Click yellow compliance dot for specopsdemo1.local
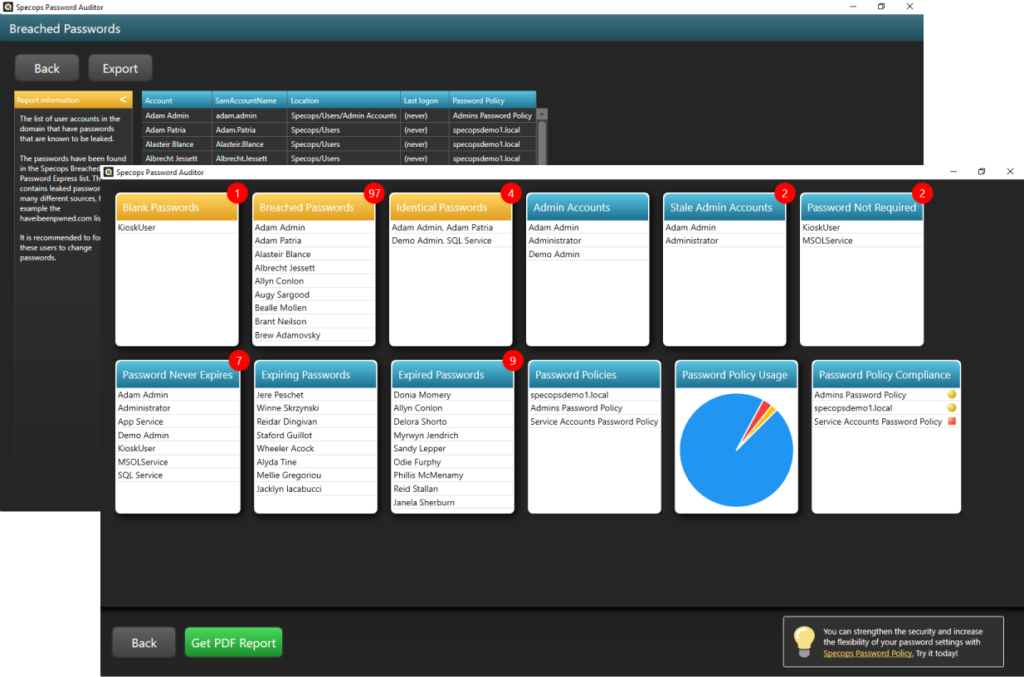This screenshot has height=677, width=1024. [x=952, y=407]
